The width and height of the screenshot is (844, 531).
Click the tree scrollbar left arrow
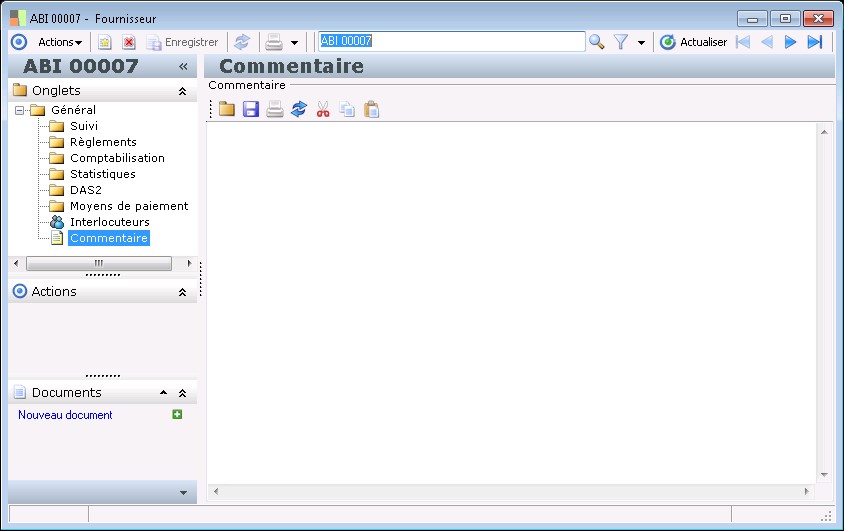[x=16, y=263]
